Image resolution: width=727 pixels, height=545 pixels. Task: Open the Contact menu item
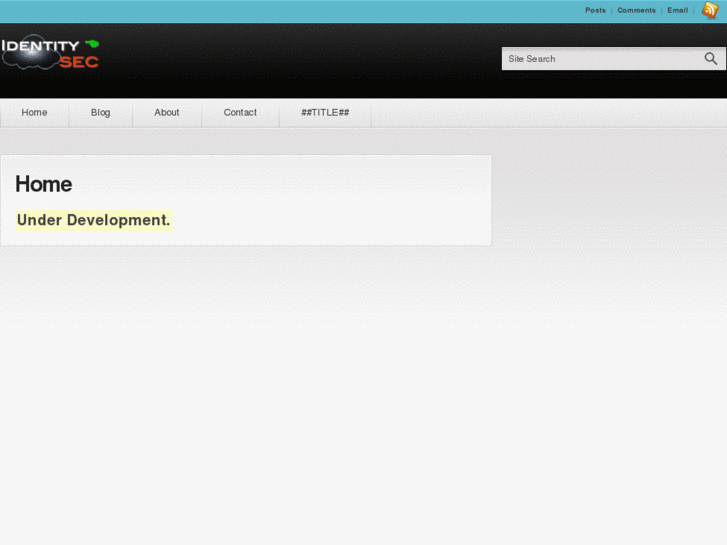point(240,113)
